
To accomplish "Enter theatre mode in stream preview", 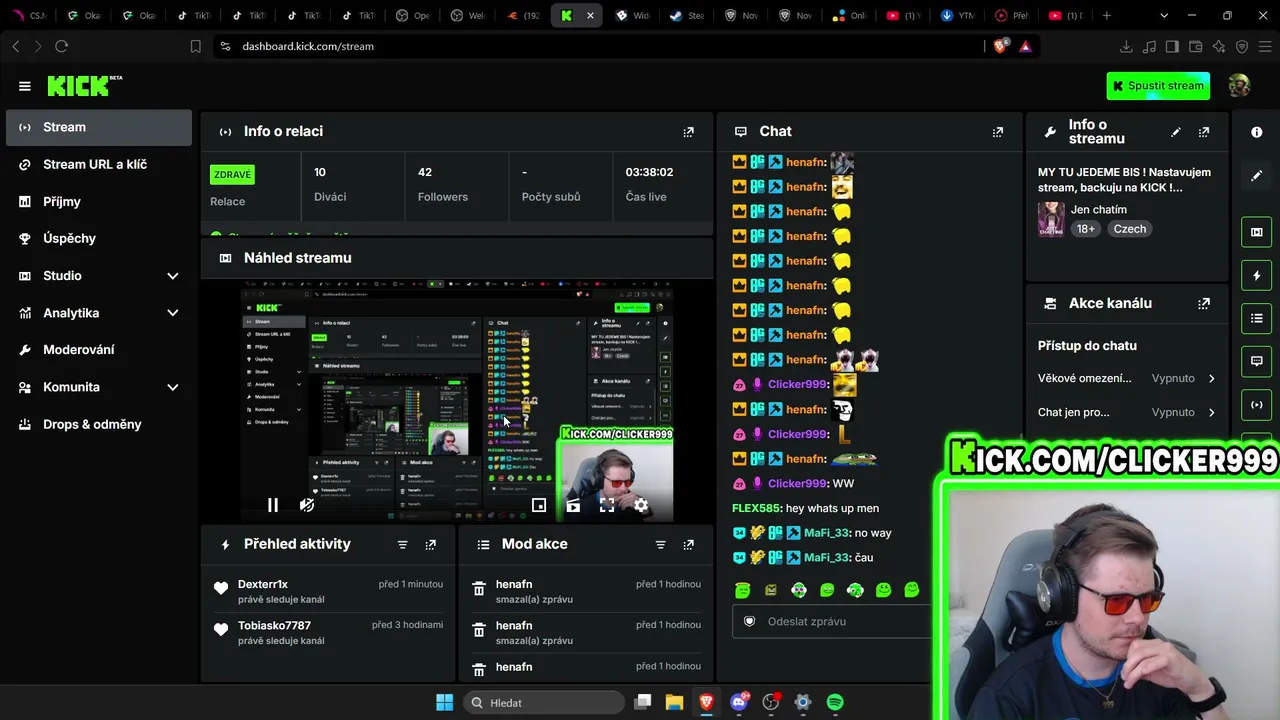I will pyautogui.click(x=573, y=505).
